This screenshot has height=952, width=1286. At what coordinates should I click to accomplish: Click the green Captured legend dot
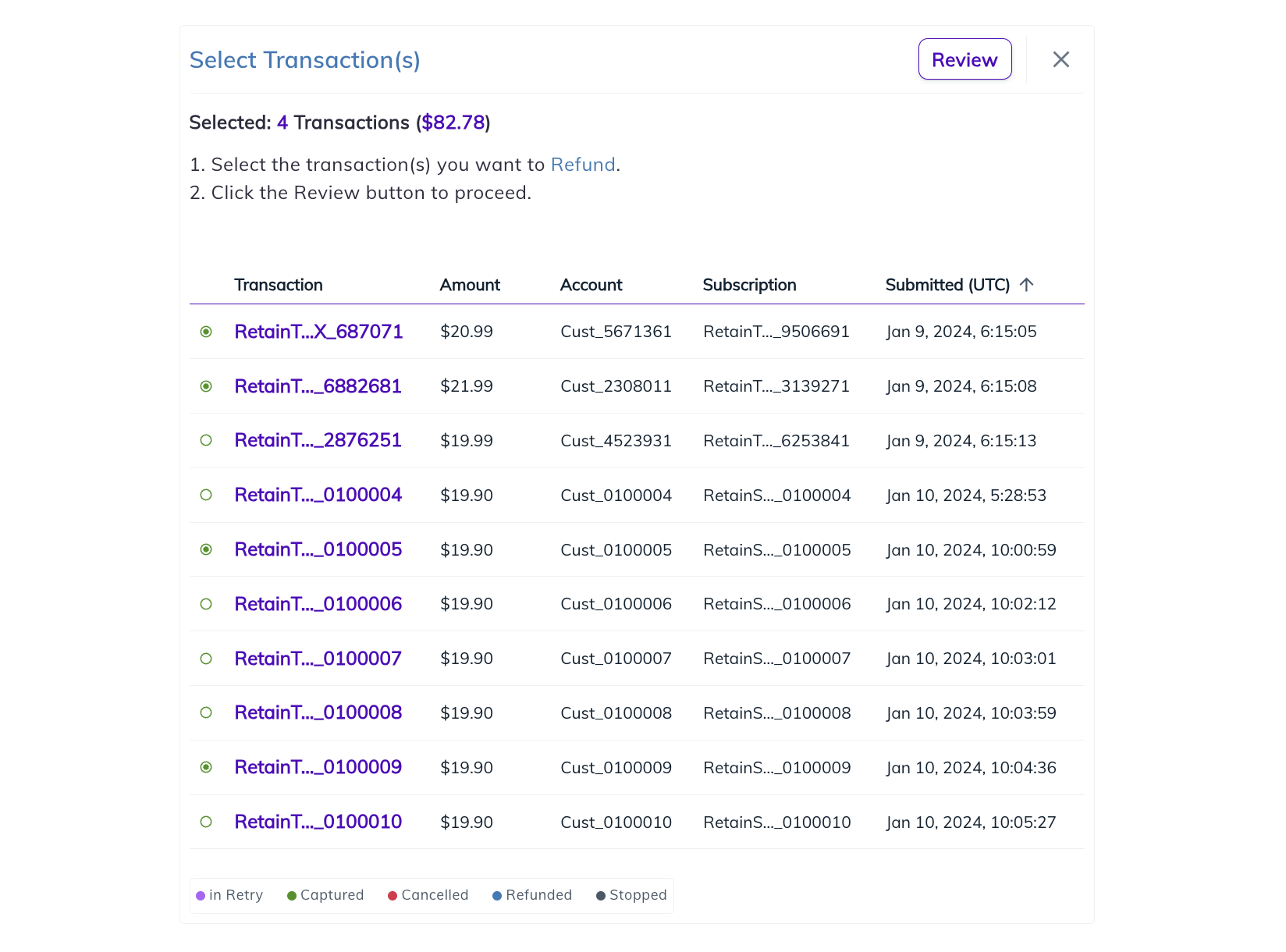coord(292,896)
